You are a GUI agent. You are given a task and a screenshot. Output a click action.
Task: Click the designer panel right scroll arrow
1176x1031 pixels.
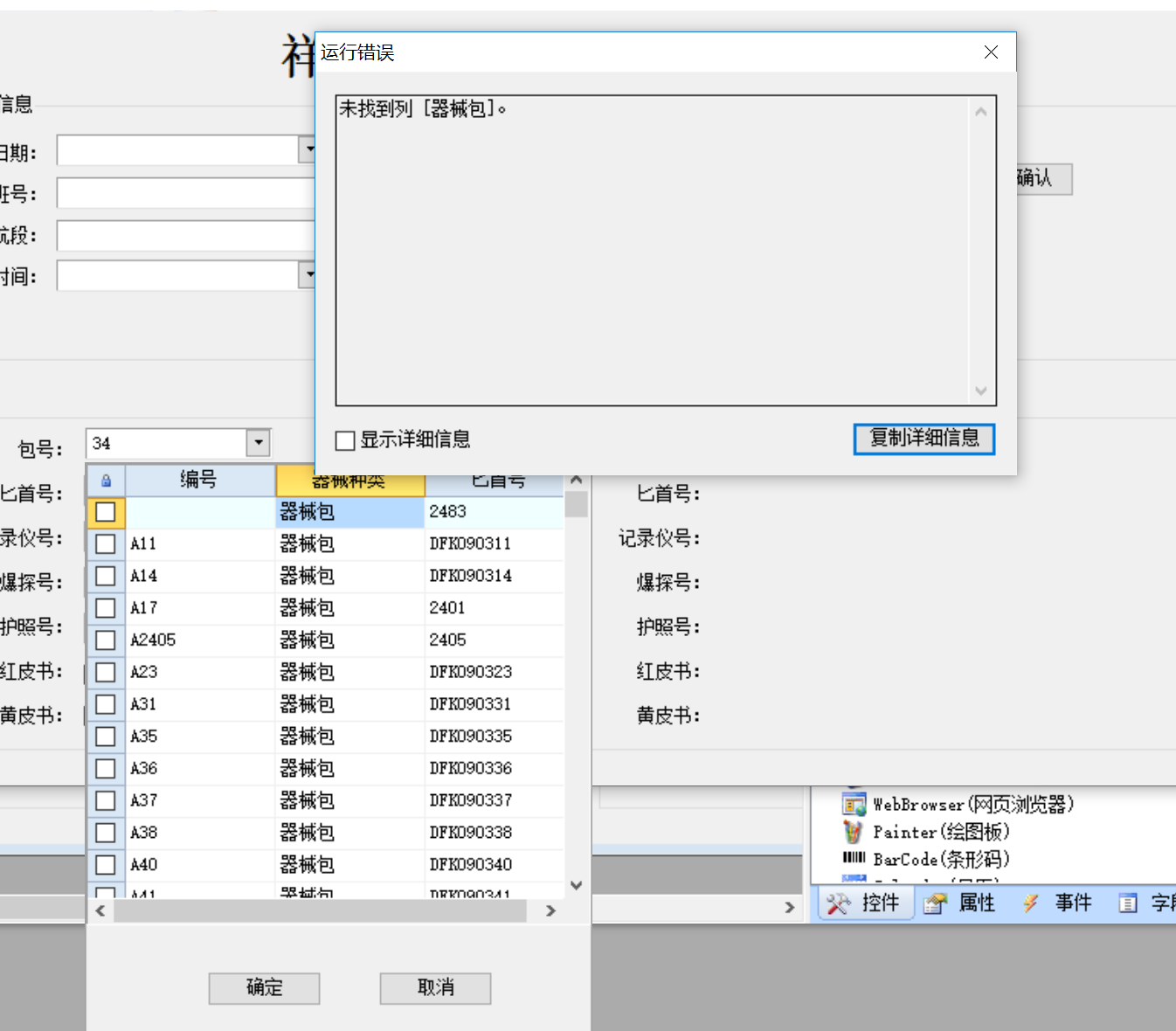click(790, 907)
